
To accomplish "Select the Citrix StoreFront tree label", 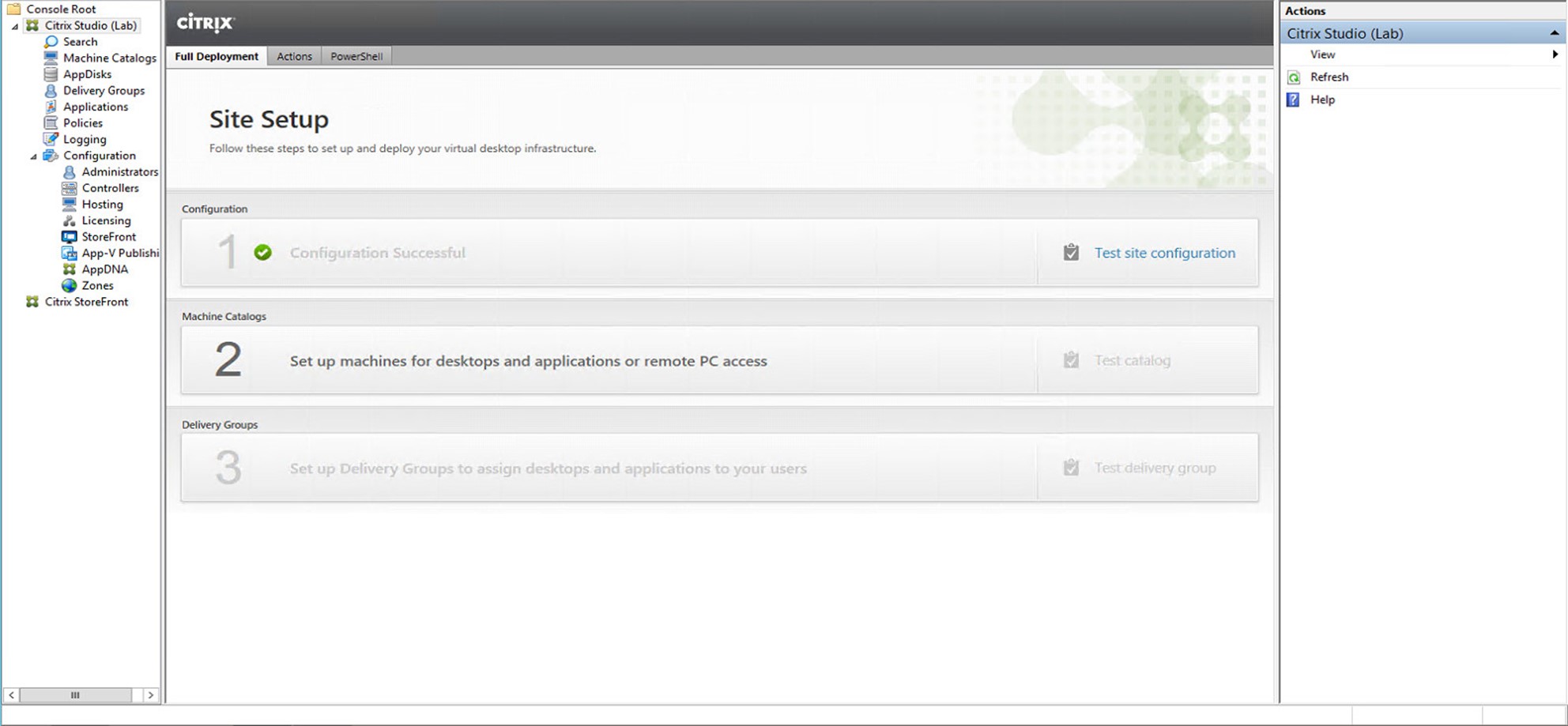I will click(x=86, y=302).
